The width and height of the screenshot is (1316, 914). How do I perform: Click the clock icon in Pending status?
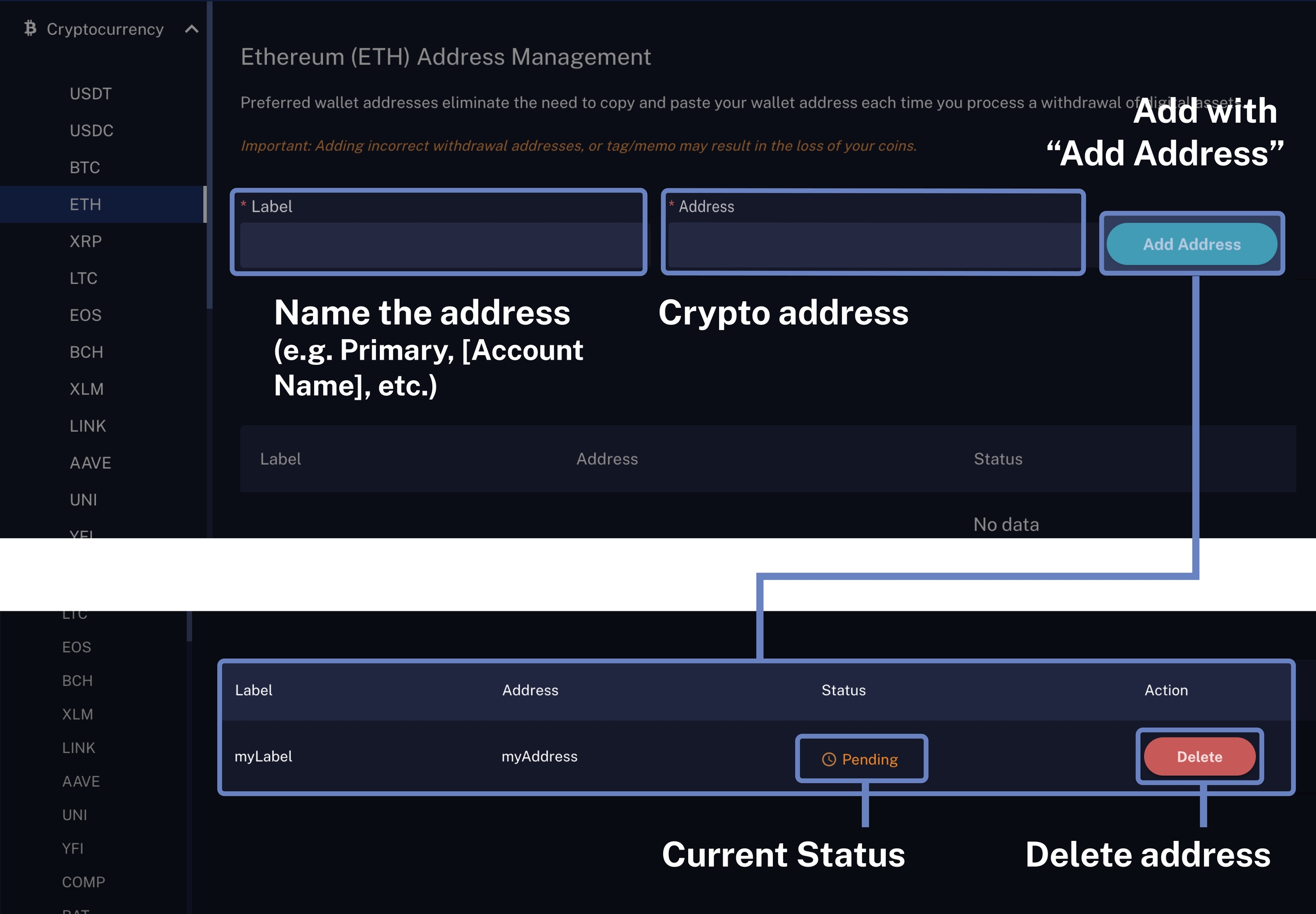828,759
